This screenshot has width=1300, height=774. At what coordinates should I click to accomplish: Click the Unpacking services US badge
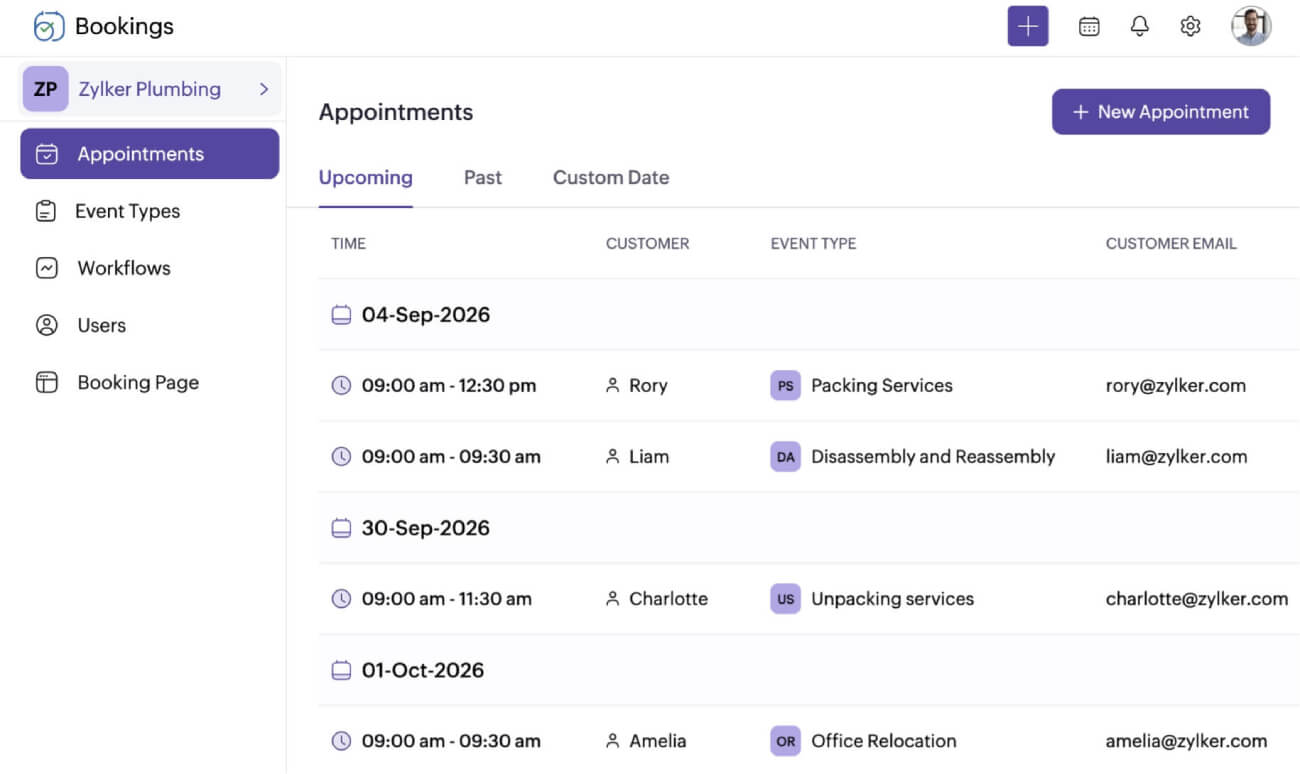785,599
